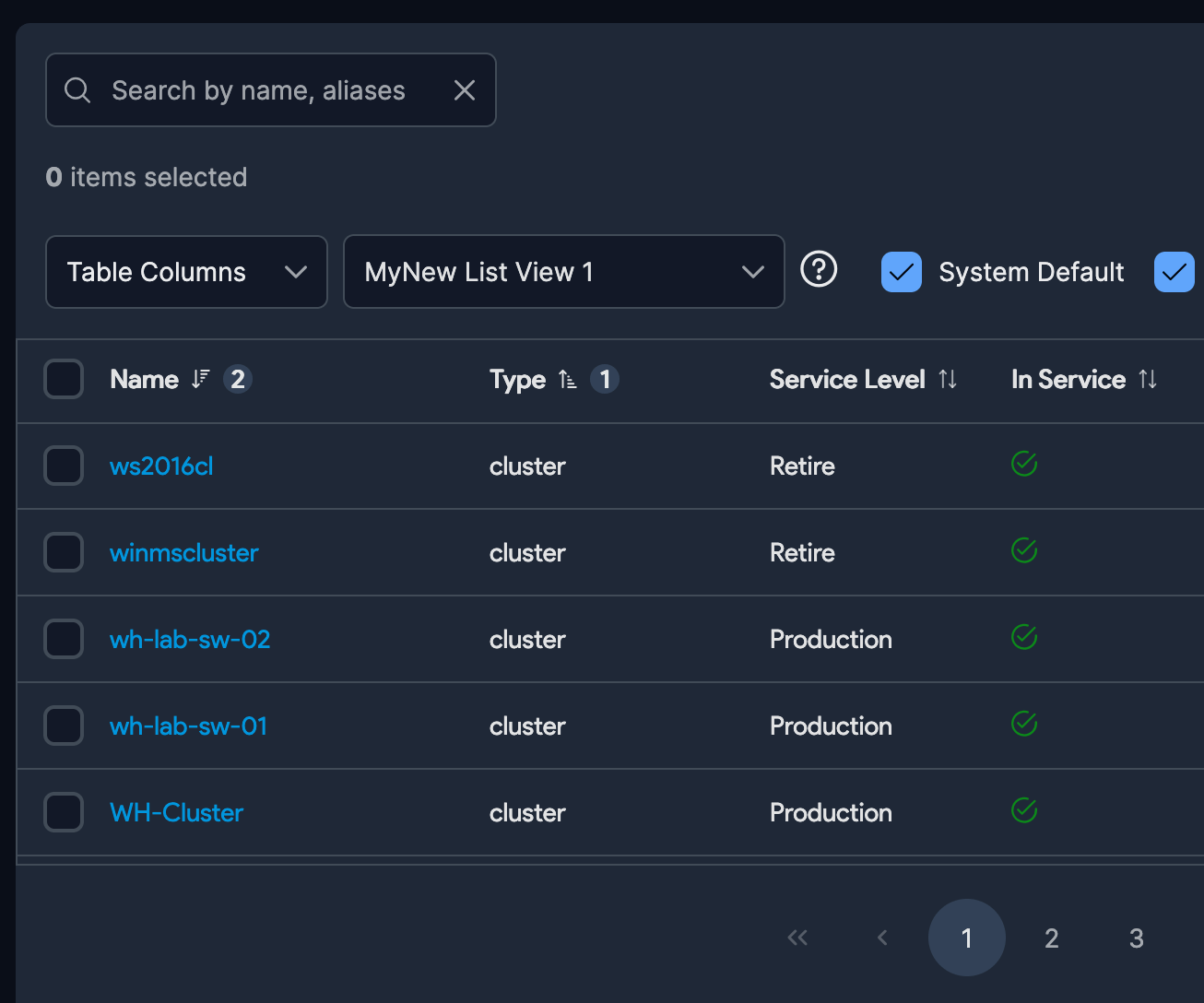Toggle the System Default checkbox

click(x=902, y=271)
